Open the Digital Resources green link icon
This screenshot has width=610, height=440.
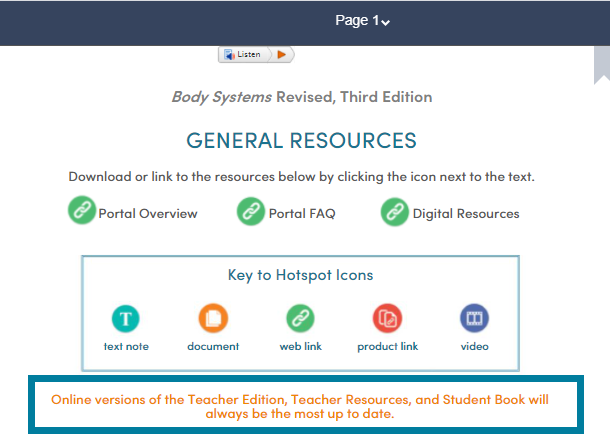pyautogui.click(x=395, y=212)
